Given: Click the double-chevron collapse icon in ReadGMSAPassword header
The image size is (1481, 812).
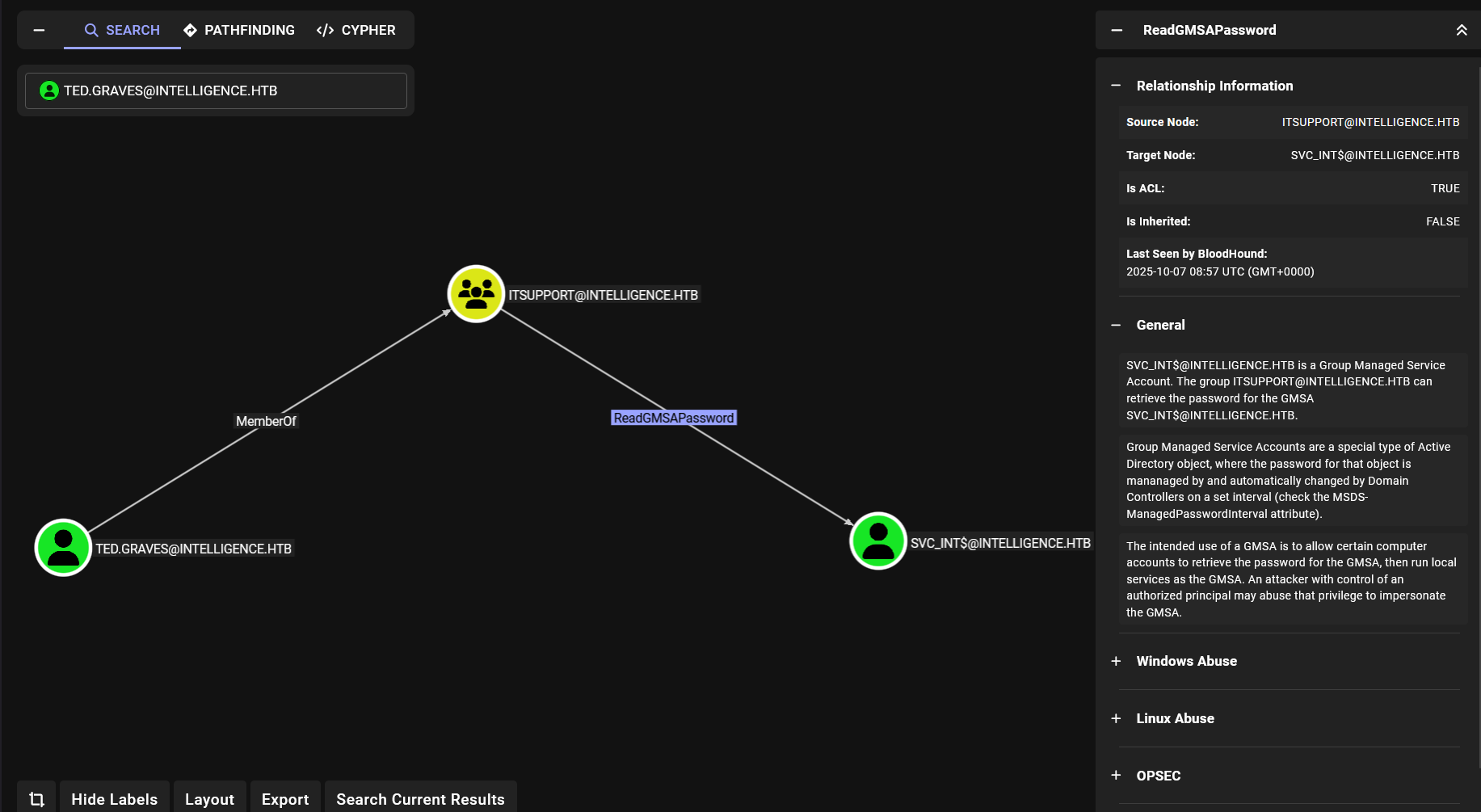Looking at the screenshot, I should [1461, 30].
